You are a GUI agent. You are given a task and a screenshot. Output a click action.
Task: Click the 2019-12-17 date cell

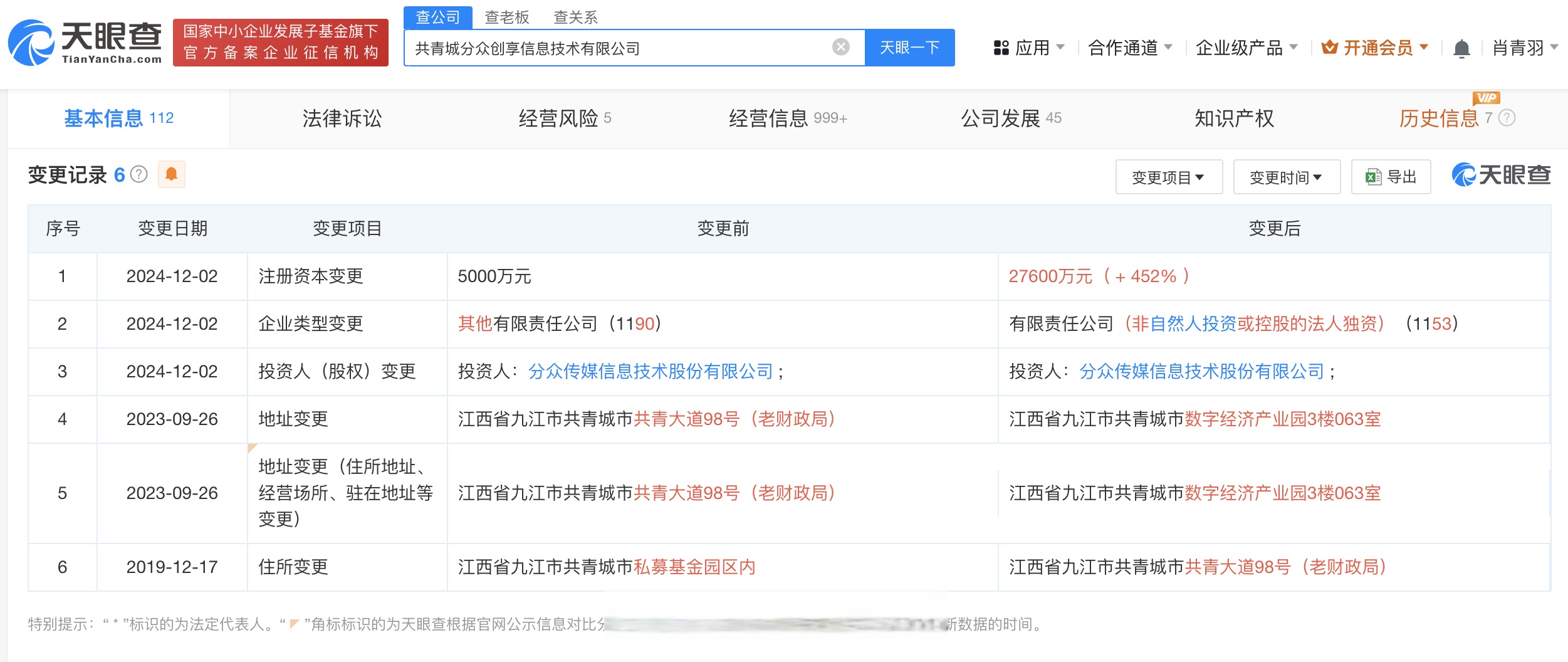172,567
